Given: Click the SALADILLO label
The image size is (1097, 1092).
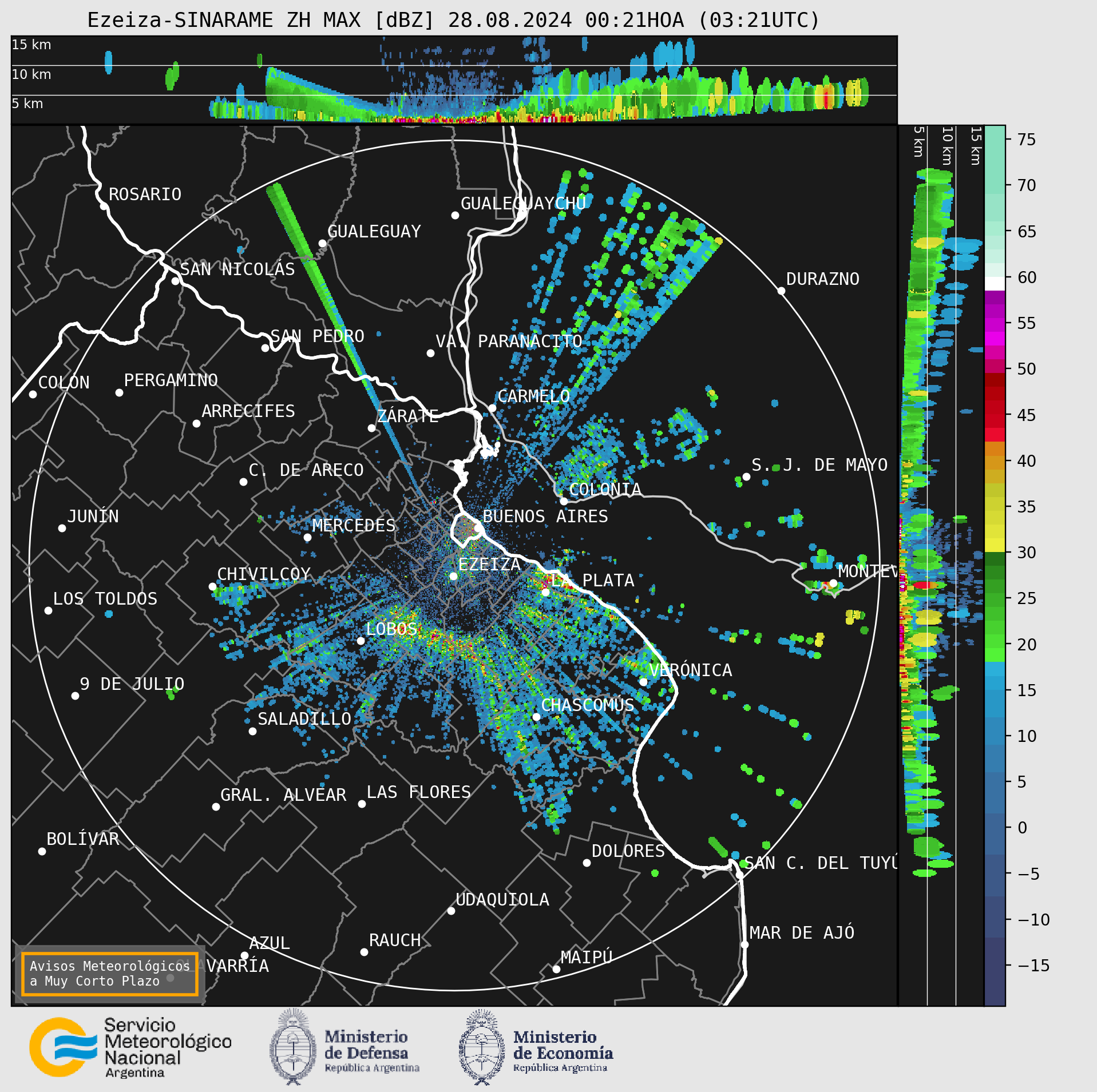Looking at the screenshot, I should click(304, 719).
